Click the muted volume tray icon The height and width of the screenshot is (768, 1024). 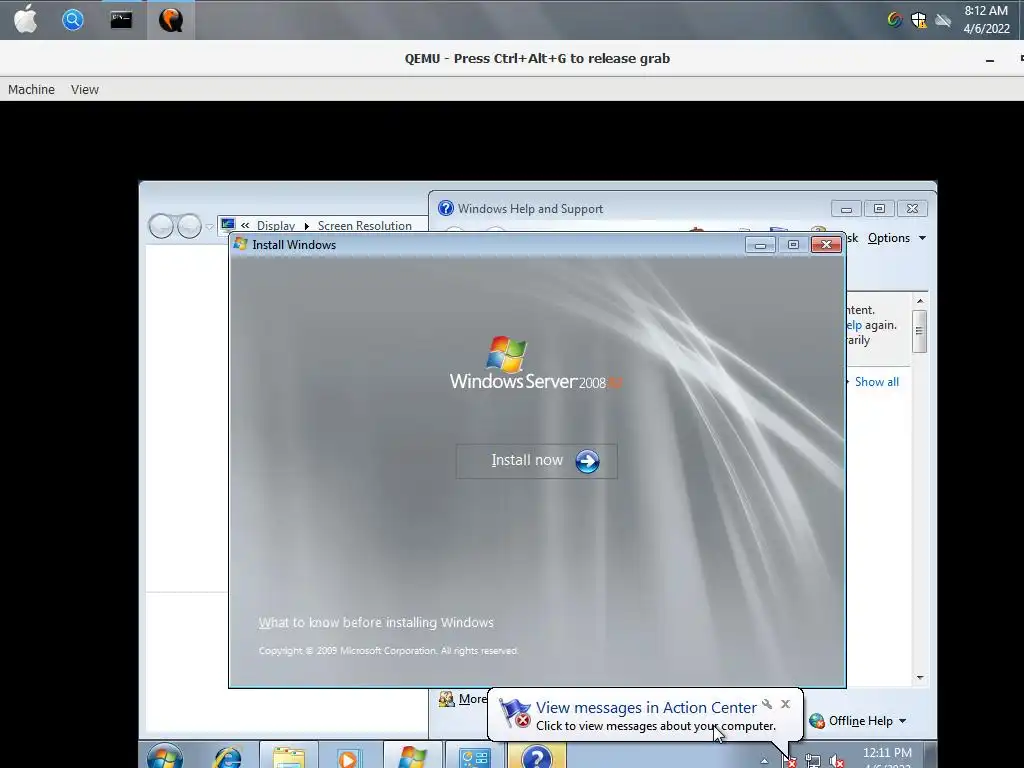click(x=837, y=761)
